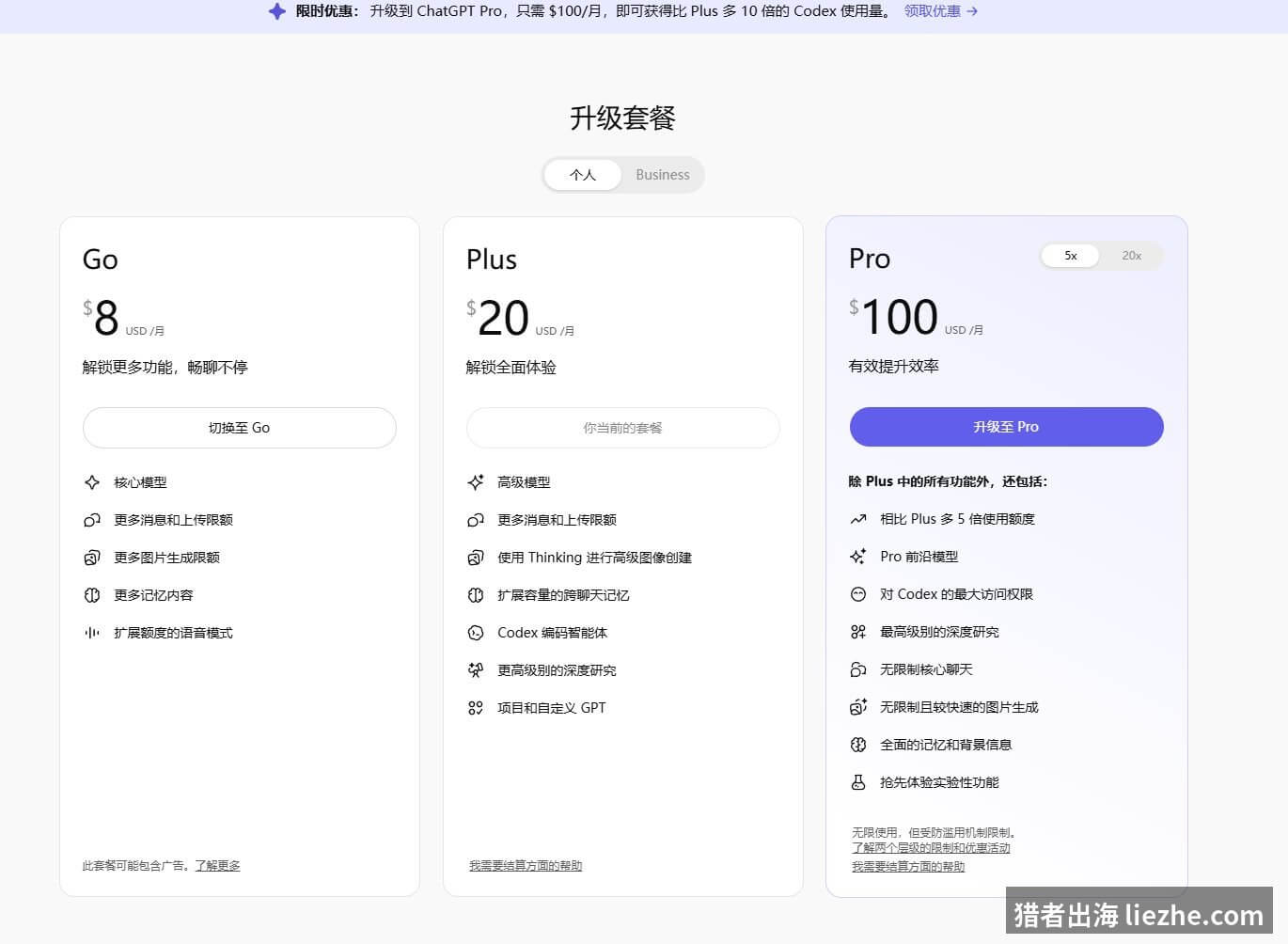Click the 对 Codex 的最大访问权限 icon

858,594
